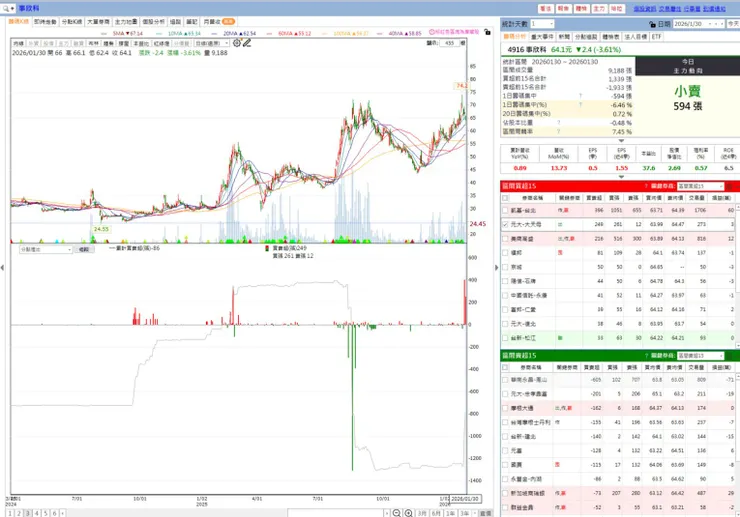Switch to 即時走勢 tab
The image size is (740, 517).
coord(45,22)
